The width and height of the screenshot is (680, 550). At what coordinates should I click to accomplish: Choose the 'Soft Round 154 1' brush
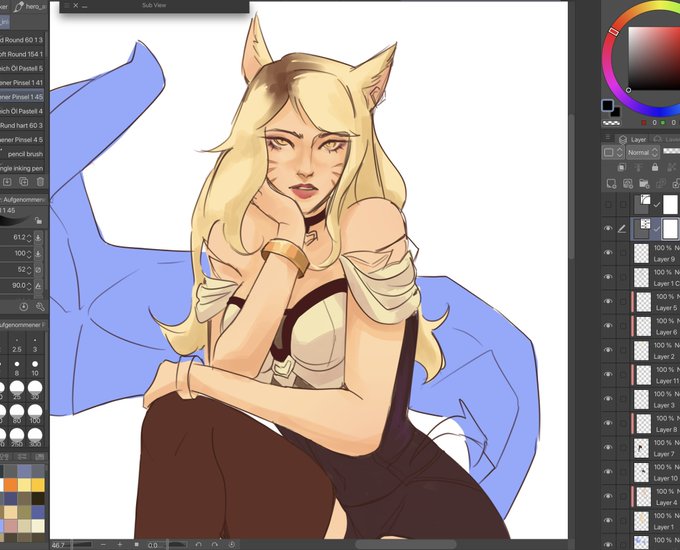23,54
